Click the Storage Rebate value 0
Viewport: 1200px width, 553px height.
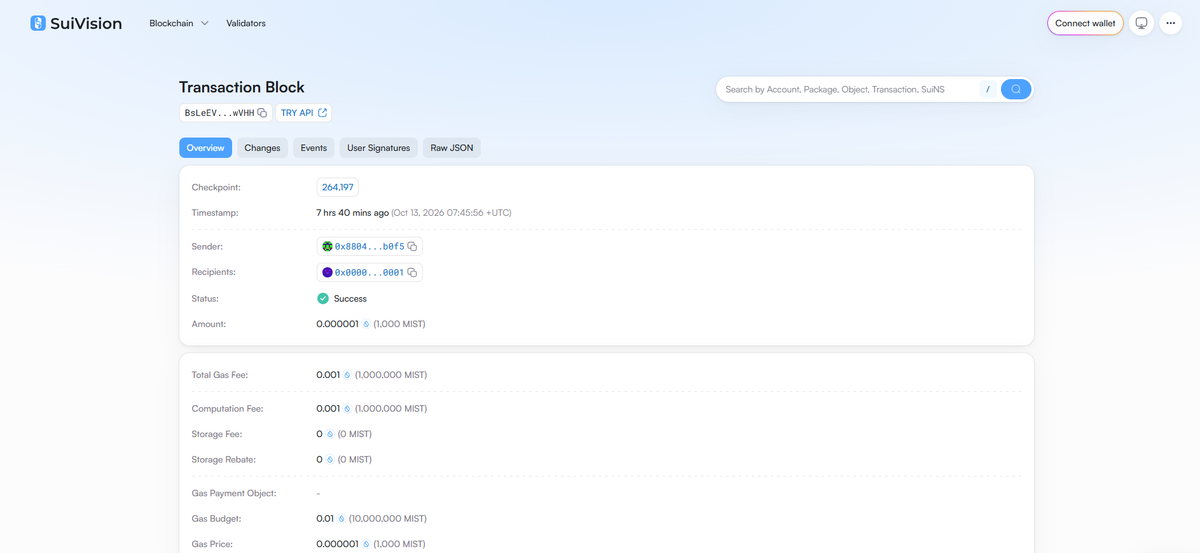[320, 460]
